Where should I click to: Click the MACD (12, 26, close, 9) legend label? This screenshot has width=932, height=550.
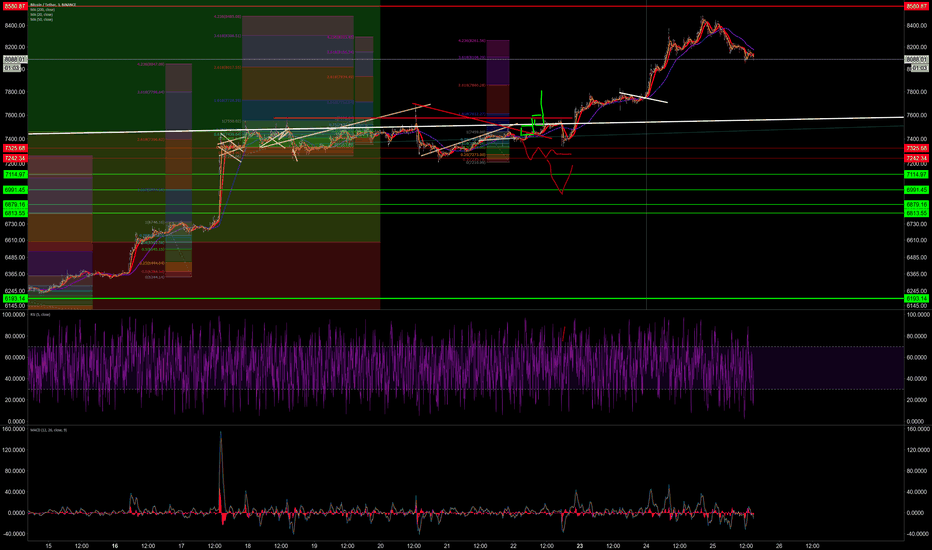(x=49, y=430)
